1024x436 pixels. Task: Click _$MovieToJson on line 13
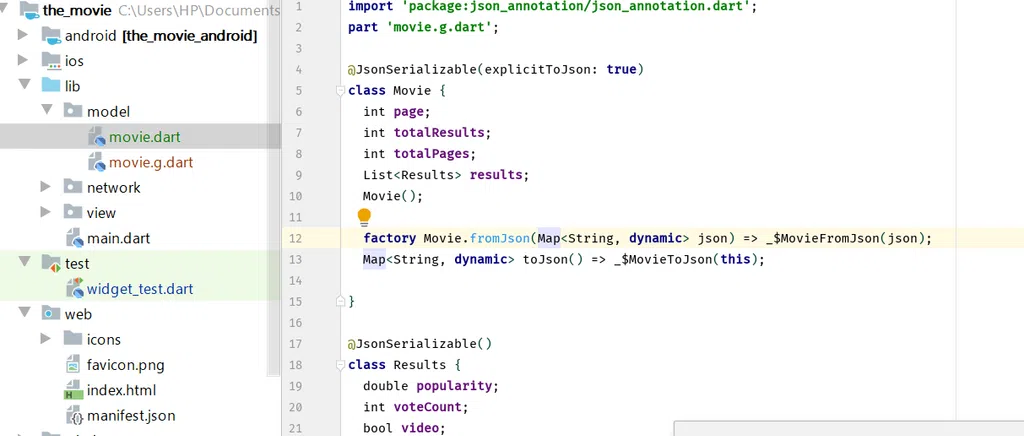click(662, 259)
